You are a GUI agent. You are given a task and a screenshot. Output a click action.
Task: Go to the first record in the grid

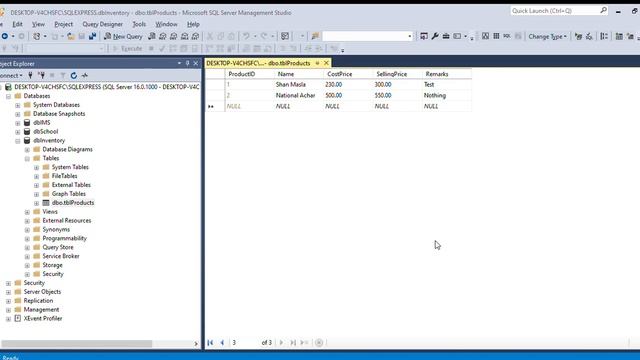(x=210, y=343)
